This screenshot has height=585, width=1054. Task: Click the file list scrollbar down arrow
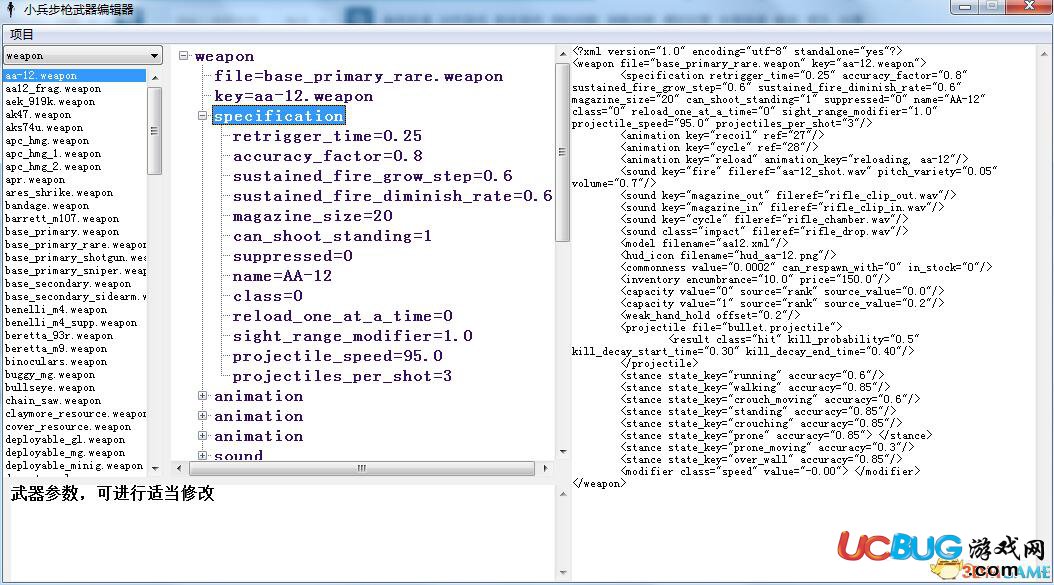tap(155, 468)
